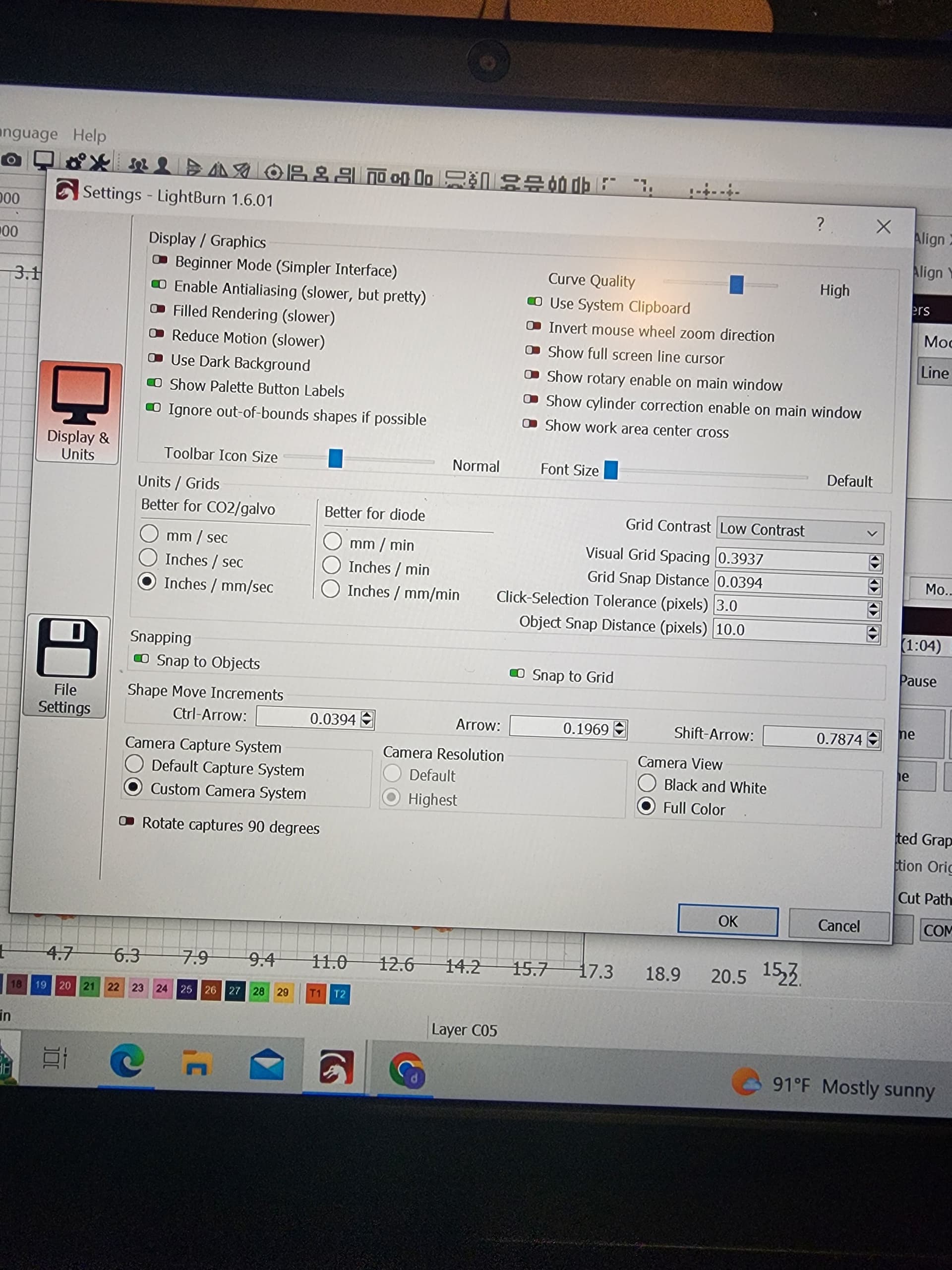
Task: Click the camera capture toolbar icon
Action: click(x=11, y=160)
